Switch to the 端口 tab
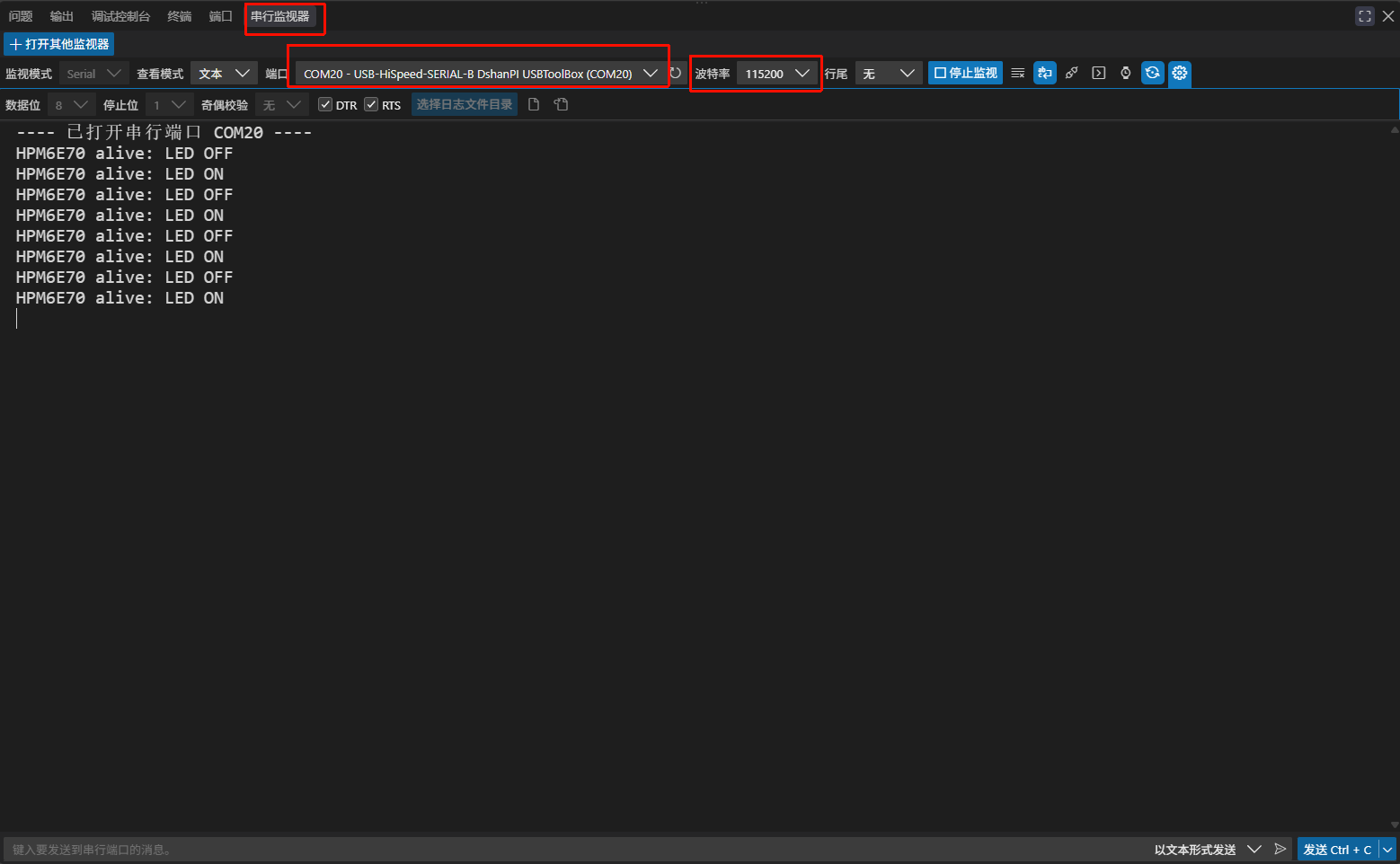 221,16
